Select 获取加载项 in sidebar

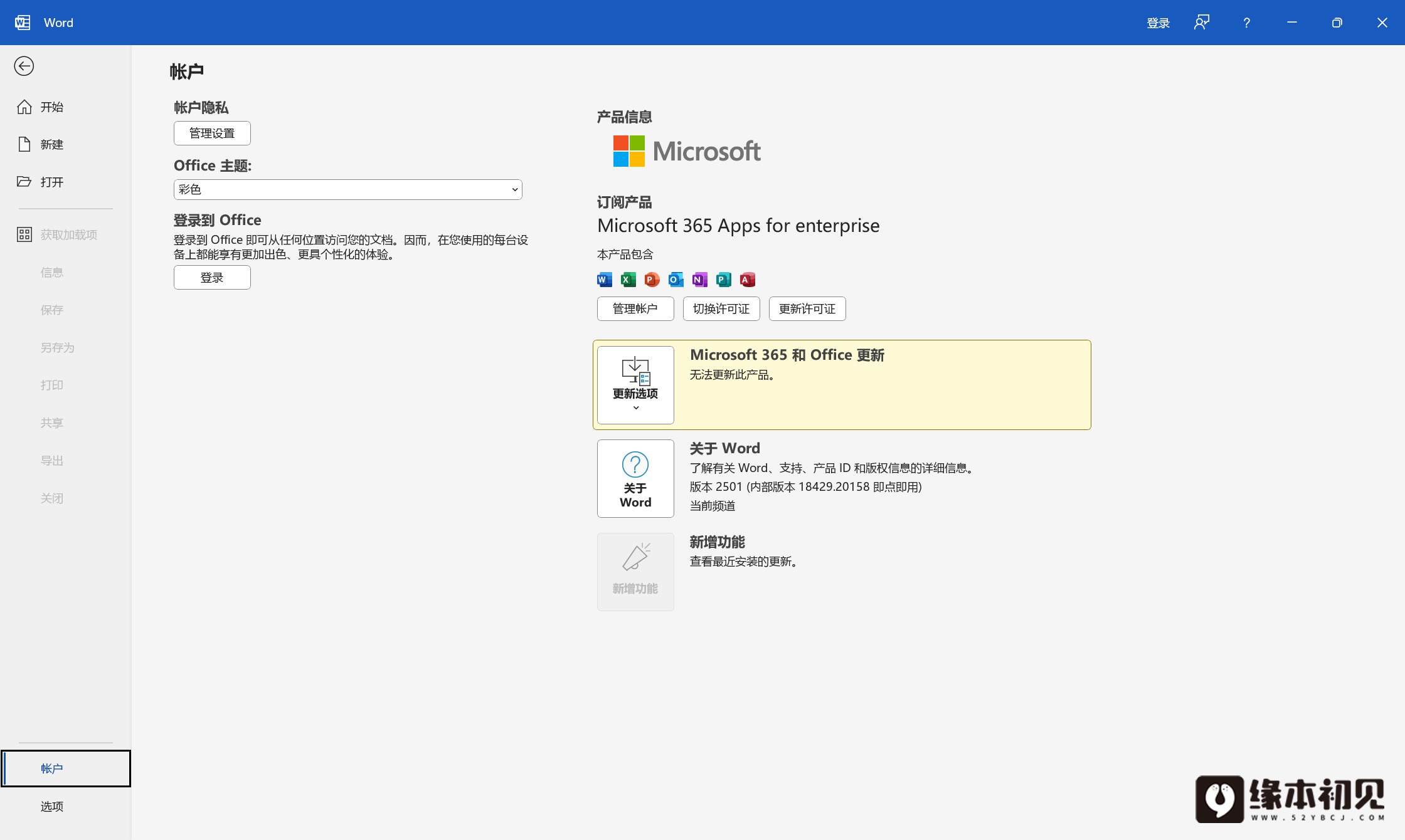66,234
